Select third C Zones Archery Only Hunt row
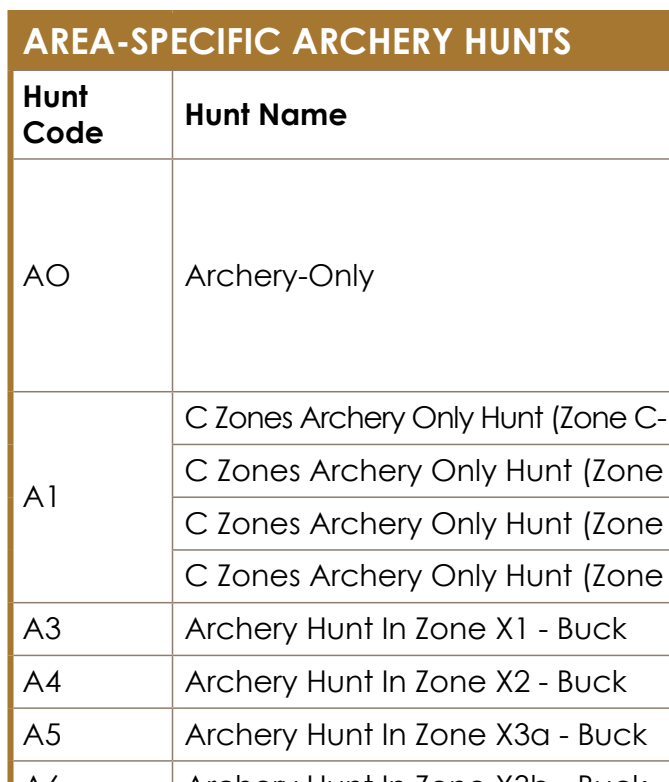669x782 pixels. point(421,524)
